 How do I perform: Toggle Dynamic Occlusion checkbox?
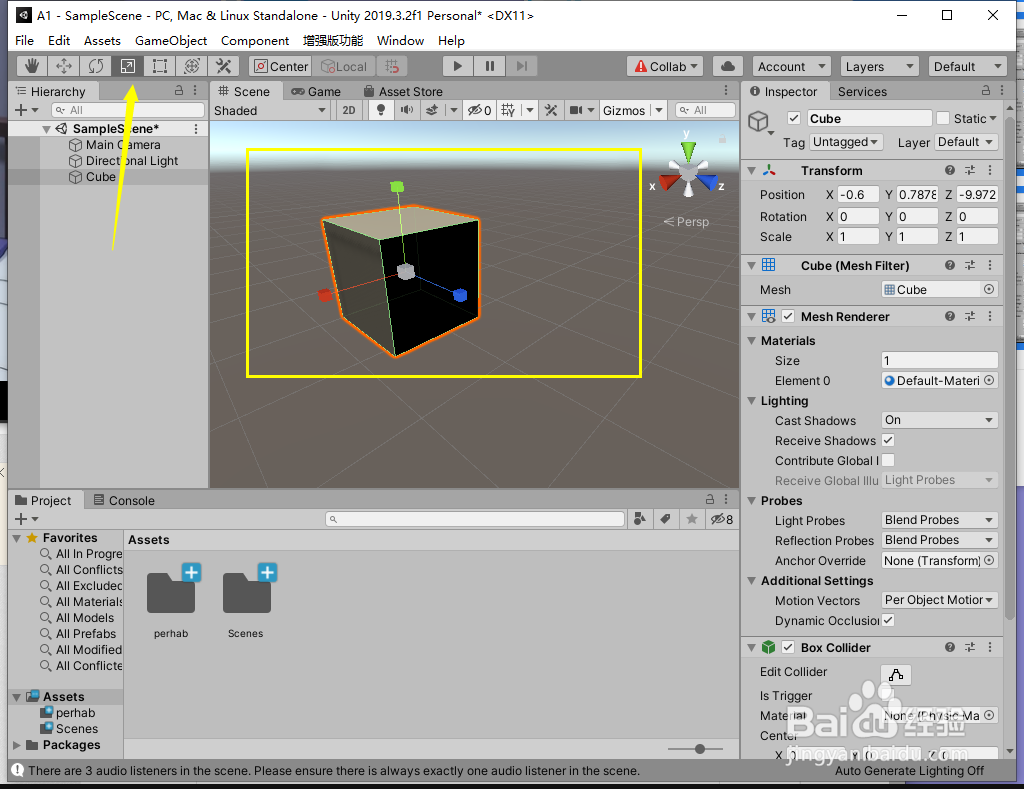coord(888,620)
